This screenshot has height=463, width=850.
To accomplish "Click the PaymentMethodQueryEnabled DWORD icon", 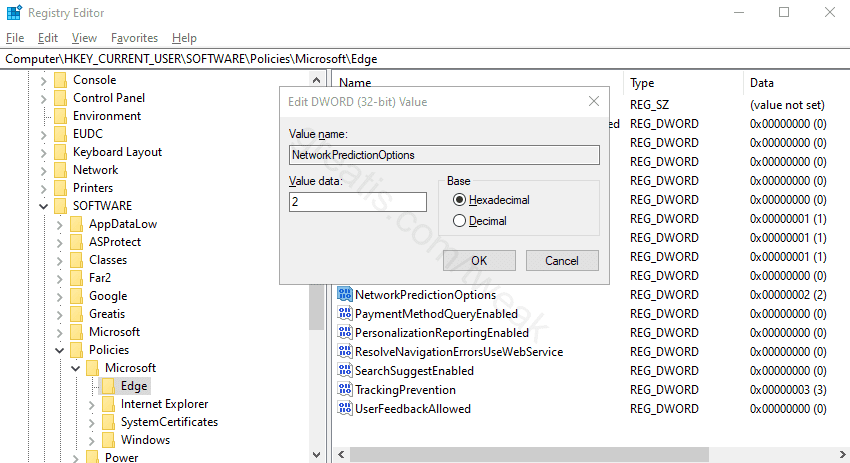I will pyautogui.click(x=345, y=314).
